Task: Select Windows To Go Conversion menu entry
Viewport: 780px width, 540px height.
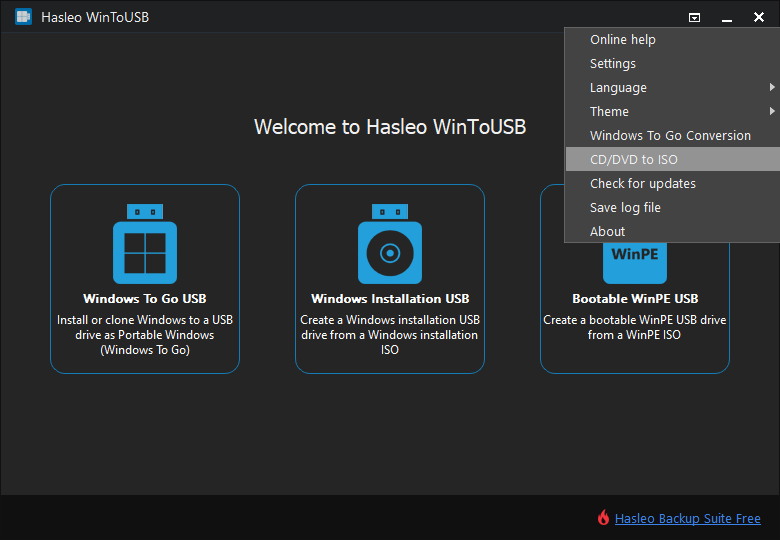Action: (x=673, y=135)
